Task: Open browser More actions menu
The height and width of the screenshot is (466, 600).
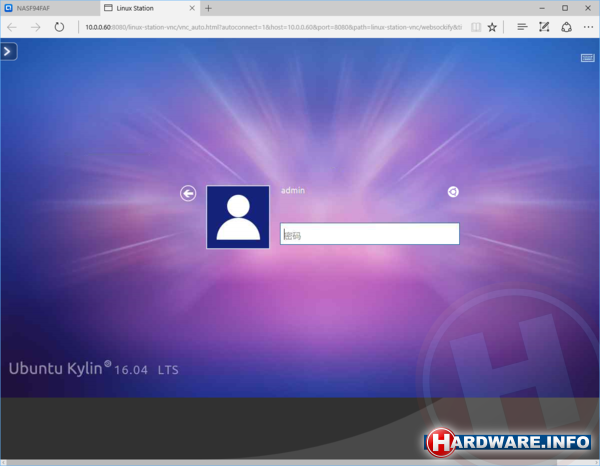Action: coord(589,27)
